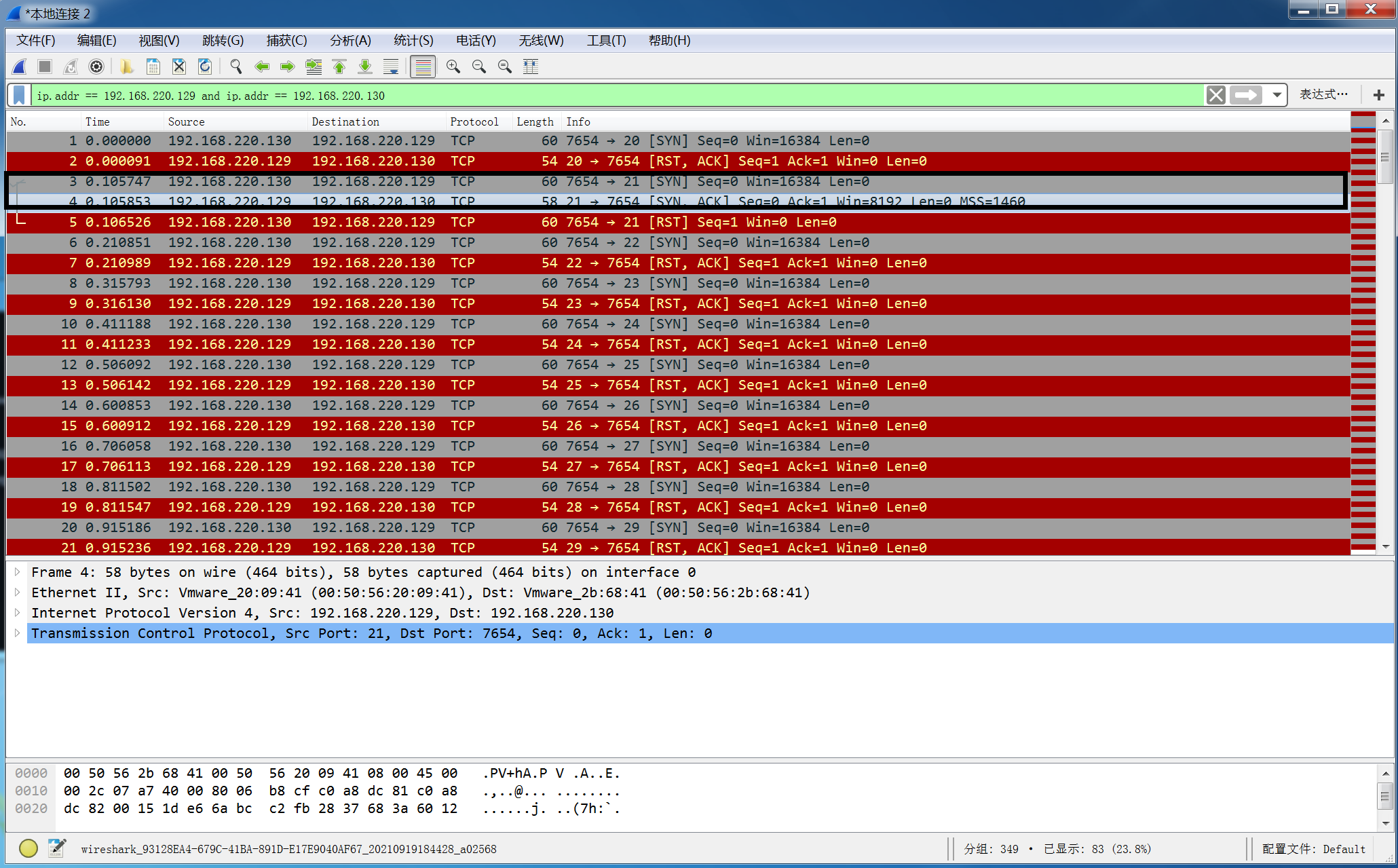Go back in packet history

coord(261,67)
